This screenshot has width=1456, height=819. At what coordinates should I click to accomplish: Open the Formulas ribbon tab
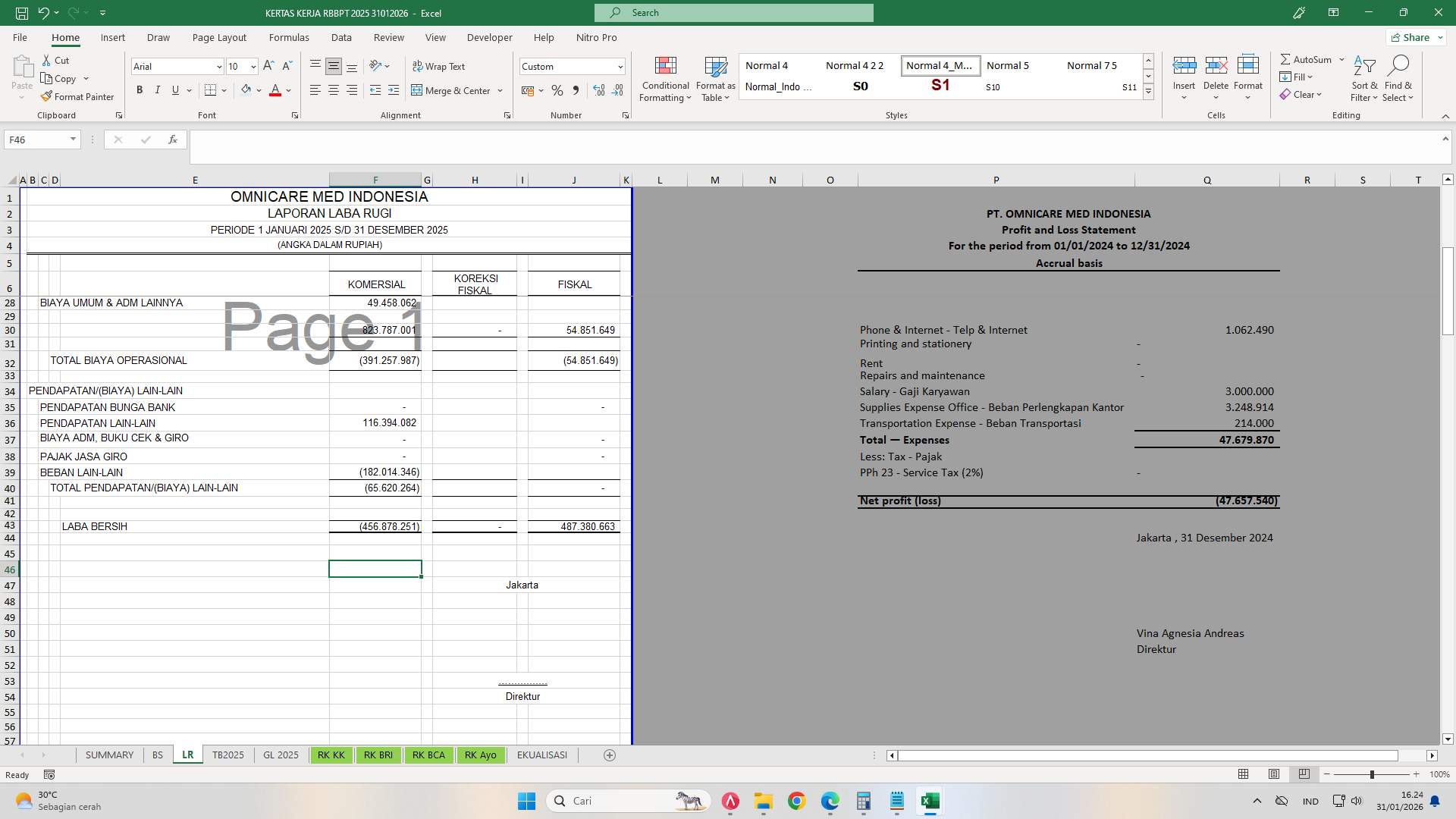pos(289,37)
